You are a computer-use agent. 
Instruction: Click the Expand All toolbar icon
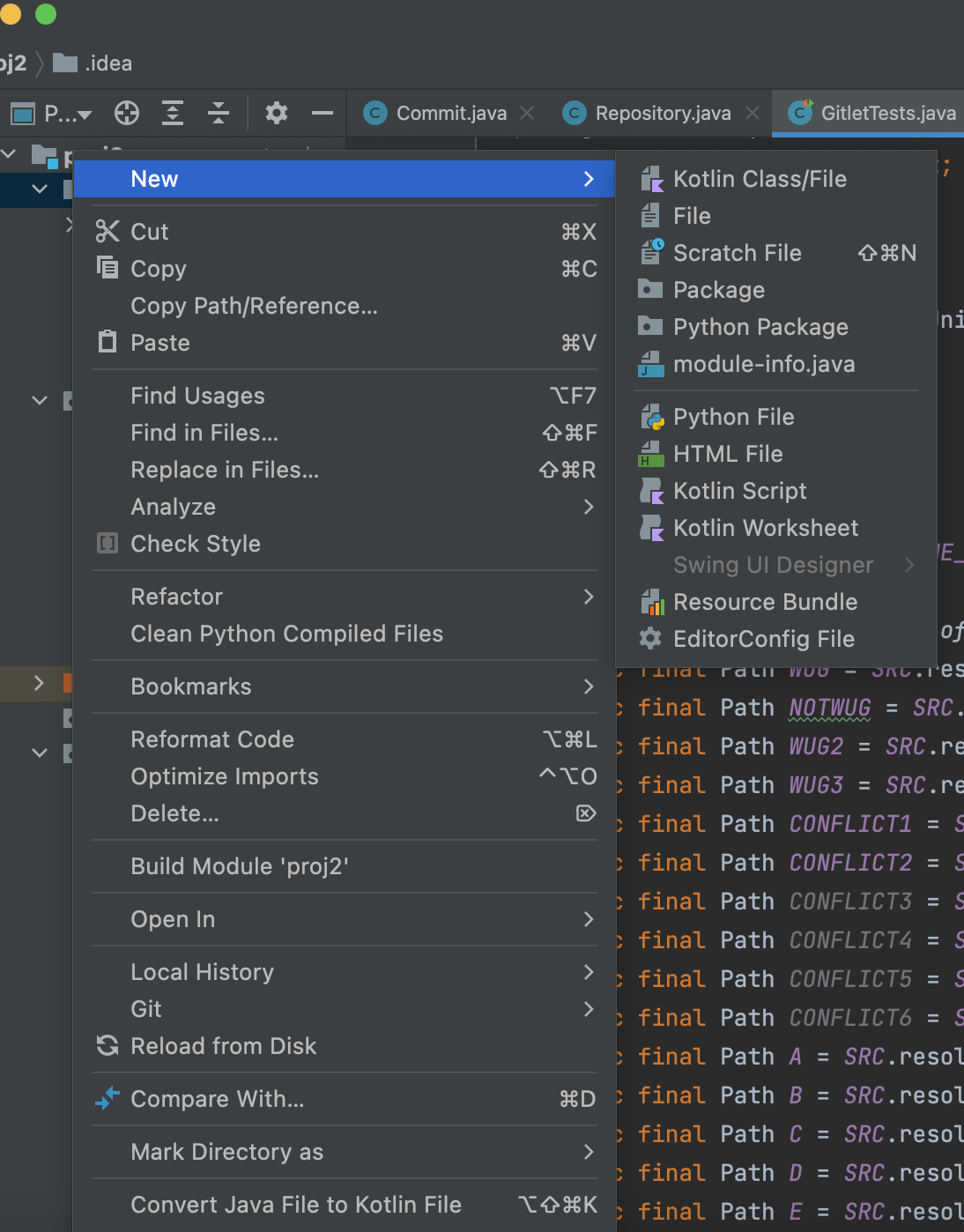(173, 113)
